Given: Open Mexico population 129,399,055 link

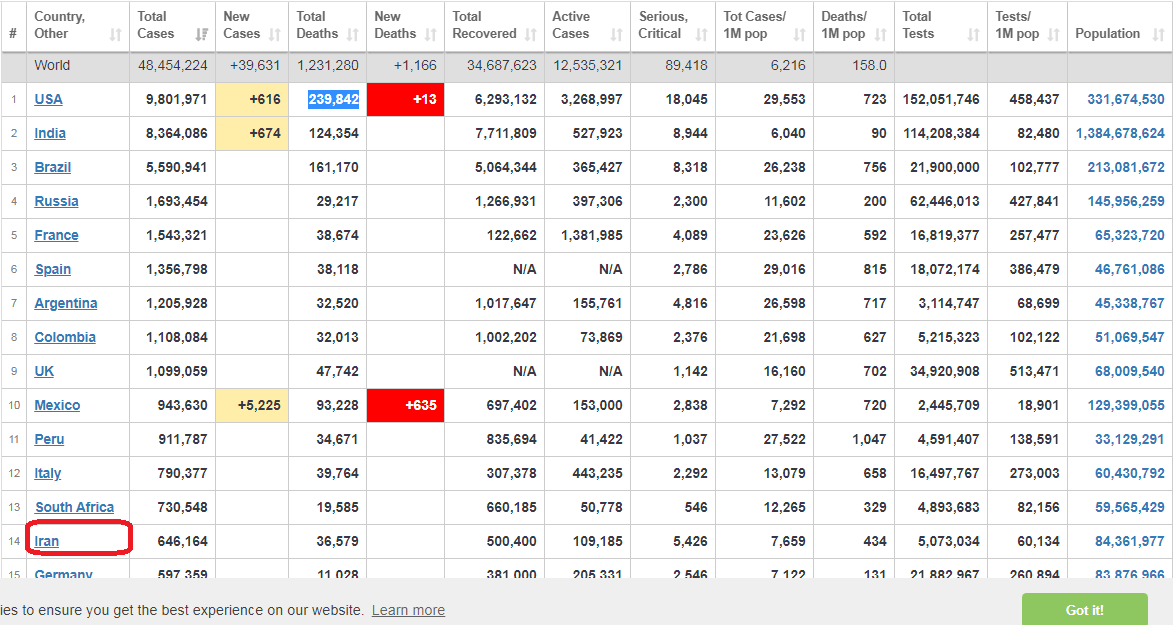Looking at the screenshot, I should pyautogui.click(x=1126, y=405).
